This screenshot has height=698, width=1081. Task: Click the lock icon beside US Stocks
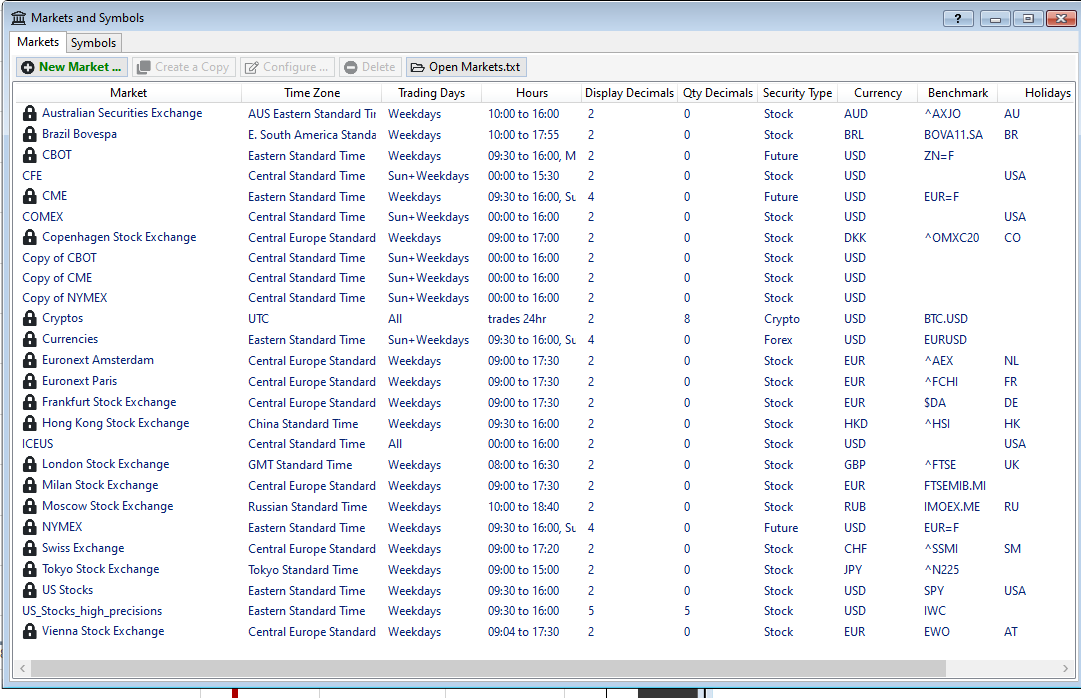click(x=30, y=590)
